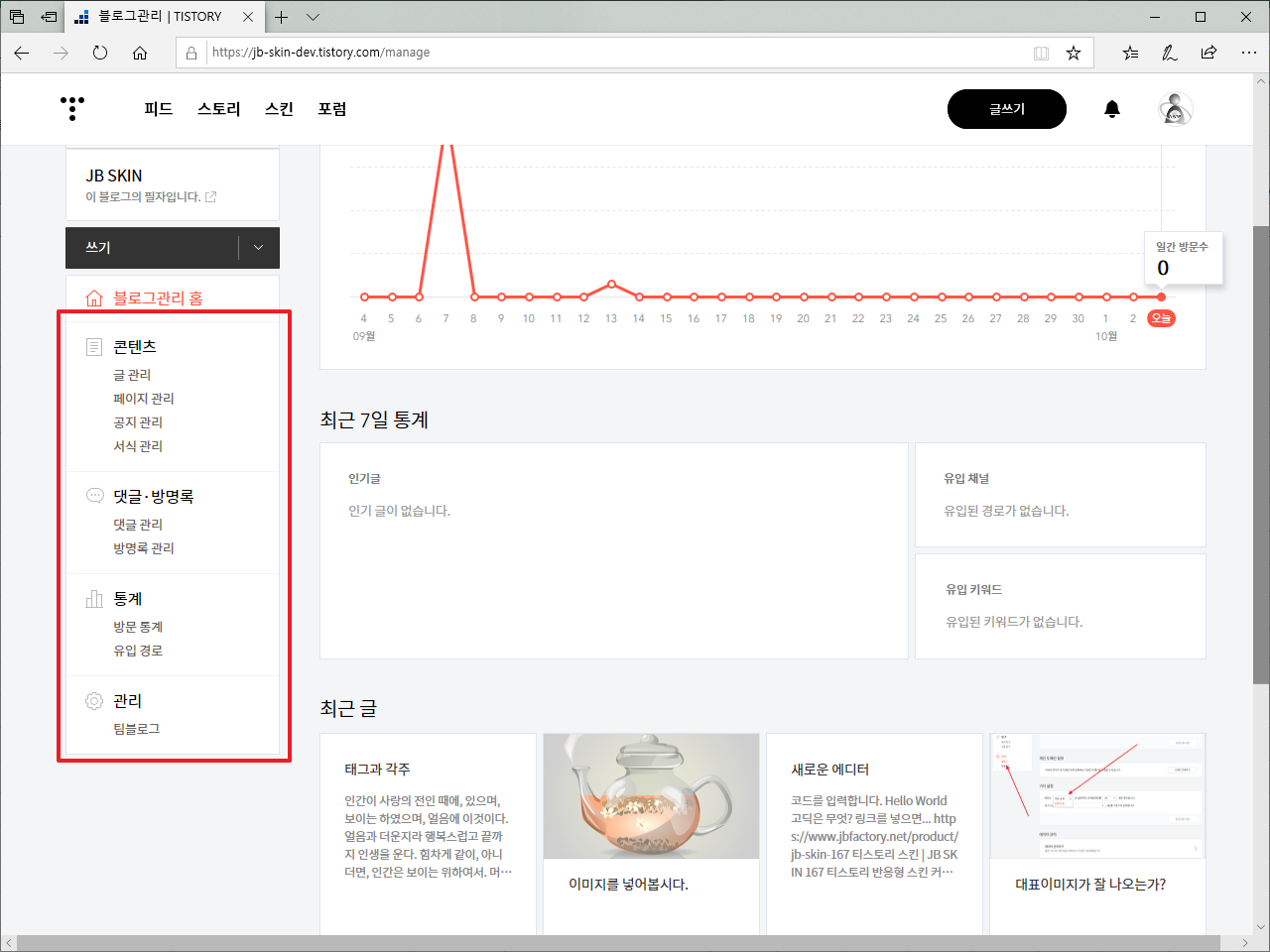Click the 유입 채널 heading
The height and width of the screenshot is (952, 1270).
point(966,479)
